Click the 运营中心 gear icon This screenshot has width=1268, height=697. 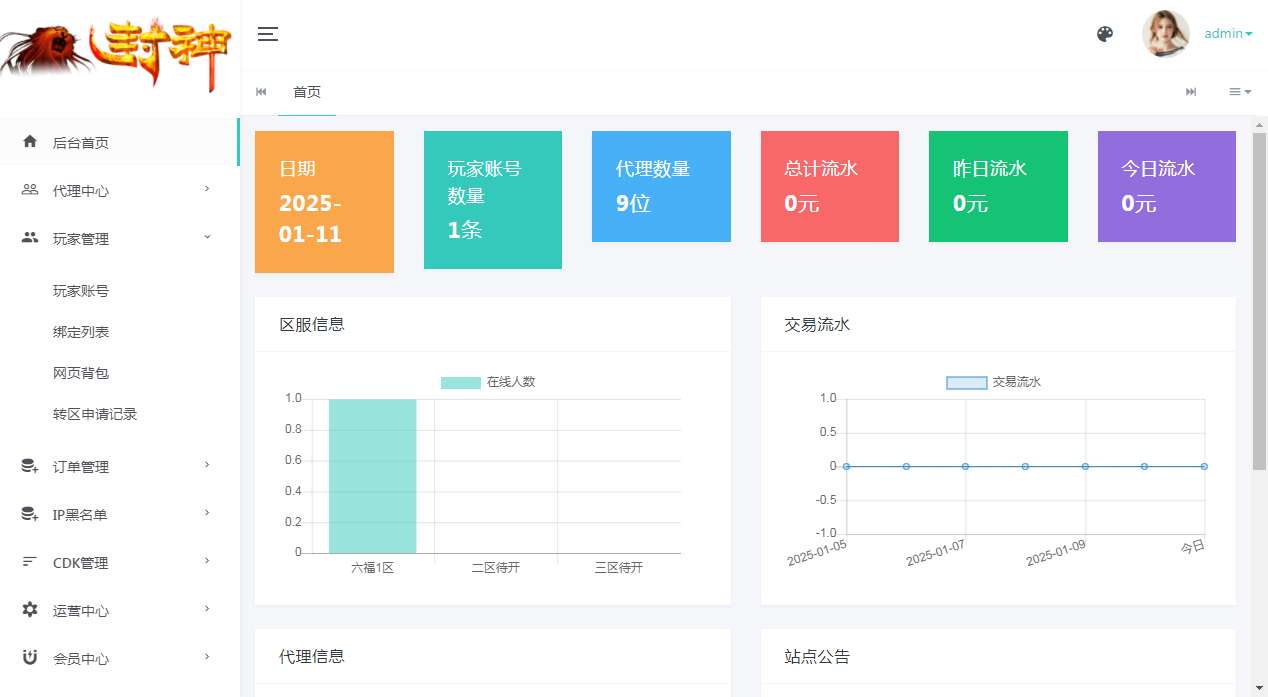coord(32,609)
